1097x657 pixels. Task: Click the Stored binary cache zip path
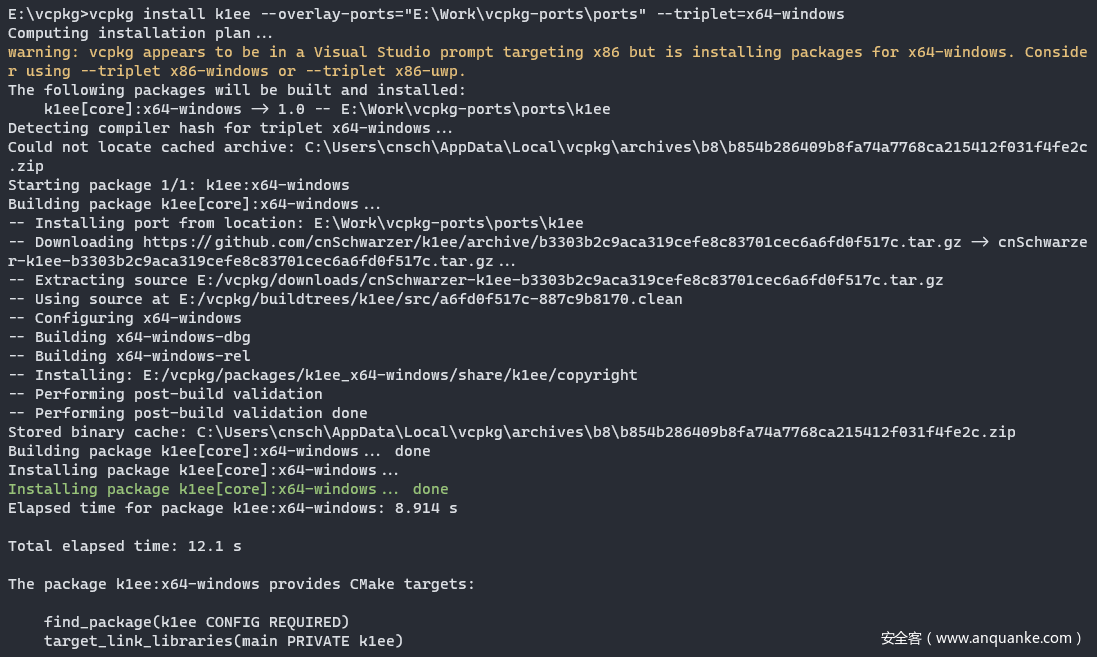pyautogui.click(x=605, y=432)
